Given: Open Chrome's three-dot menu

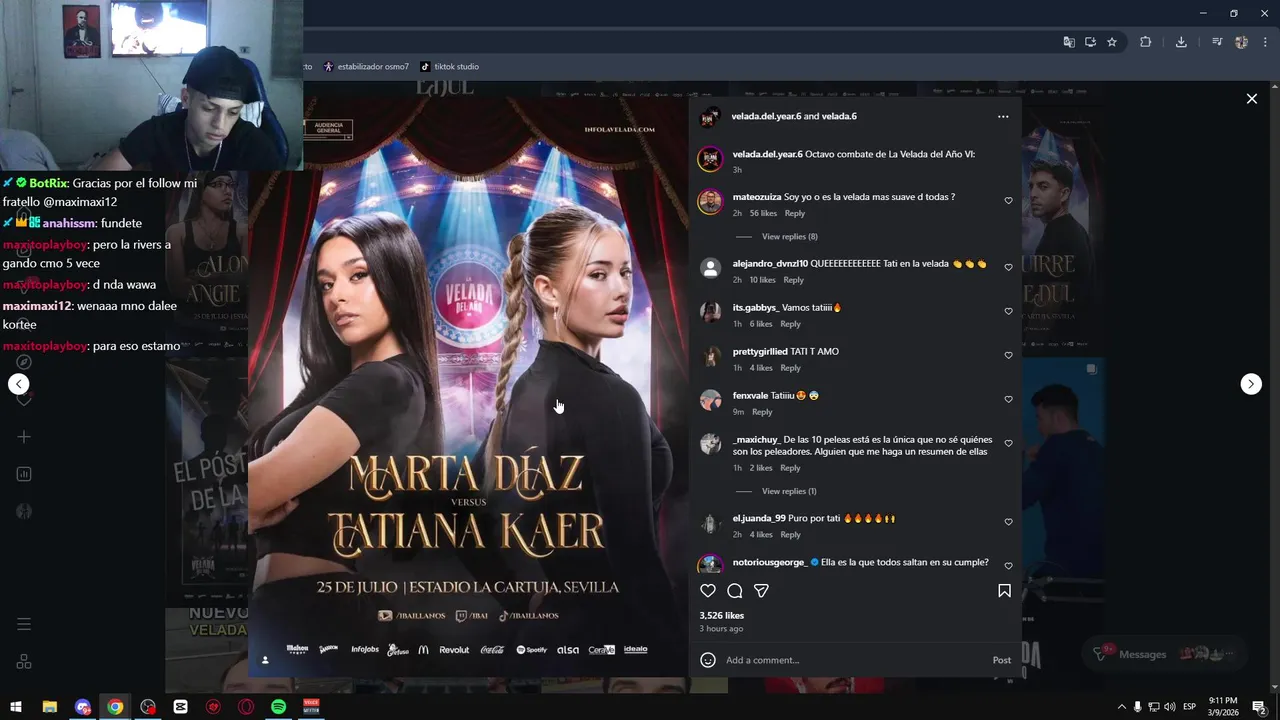Looking at the screenshot, I should coord(1265,42).
